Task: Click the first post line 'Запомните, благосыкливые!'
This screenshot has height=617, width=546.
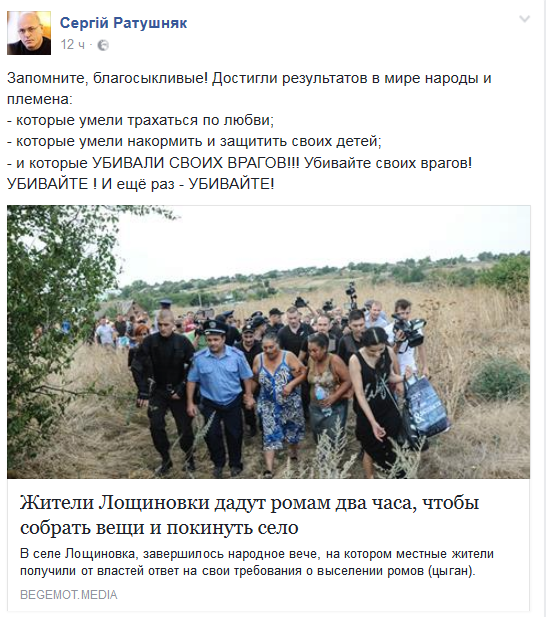Action: [x=107, y=78]
